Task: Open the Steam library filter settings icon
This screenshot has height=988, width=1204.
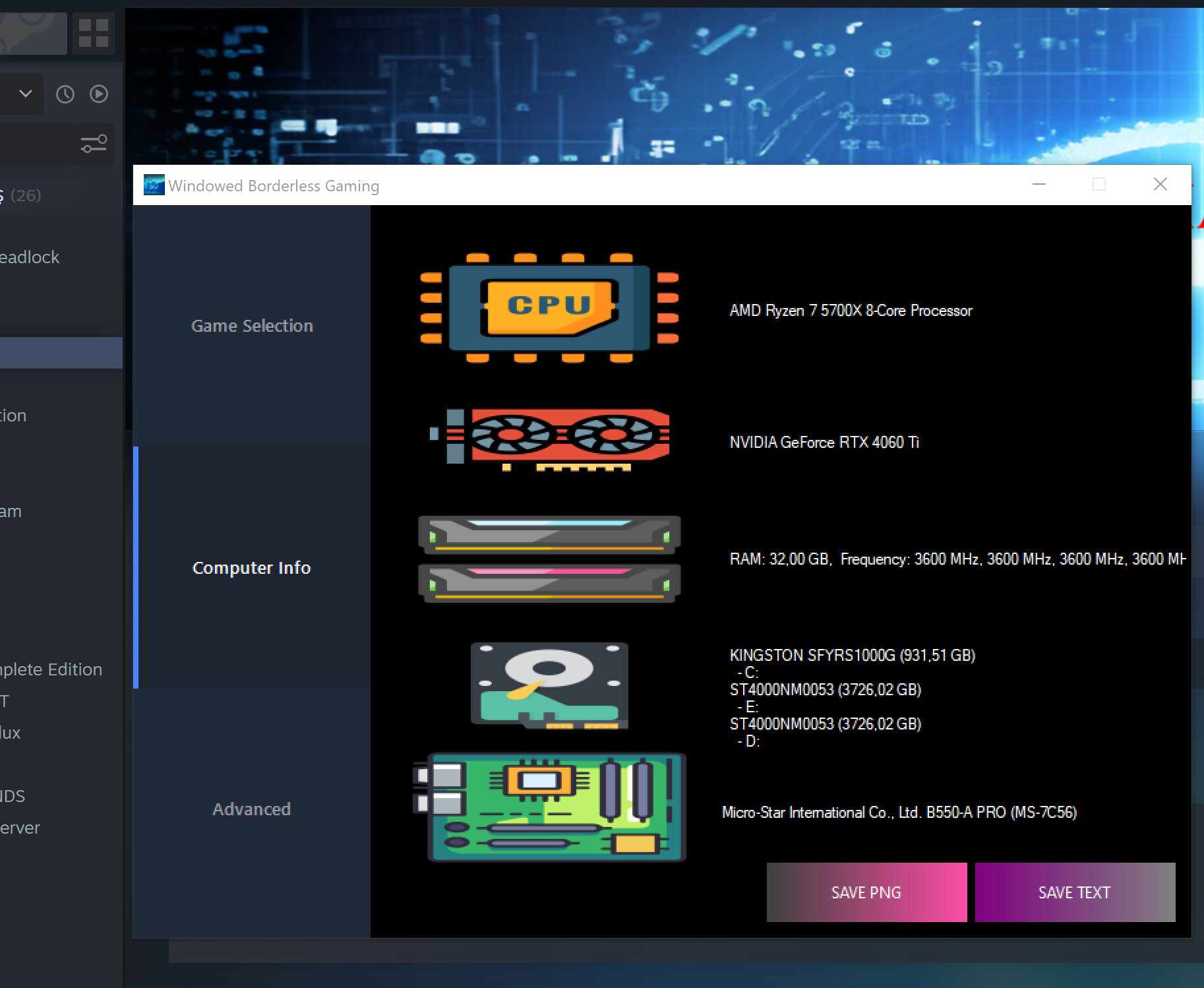Action: tap(94, 144)
